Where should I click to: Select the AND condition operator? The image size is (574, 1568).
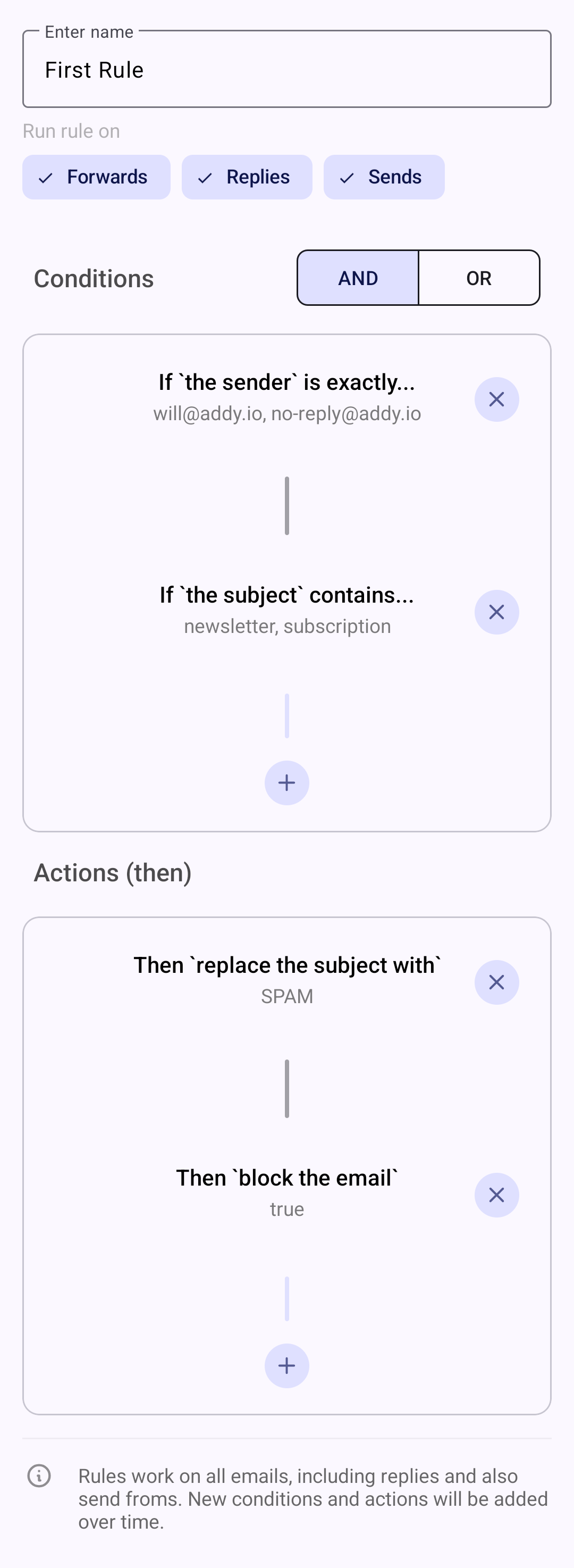click(x=358, y=278)
